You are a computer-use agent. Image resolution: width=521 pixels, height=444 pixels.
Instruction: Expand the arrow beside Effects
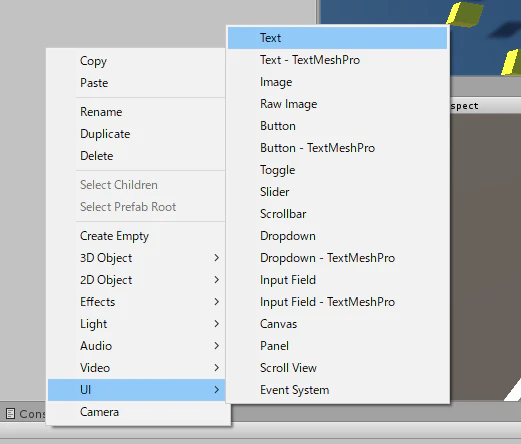tap(217, 302)
